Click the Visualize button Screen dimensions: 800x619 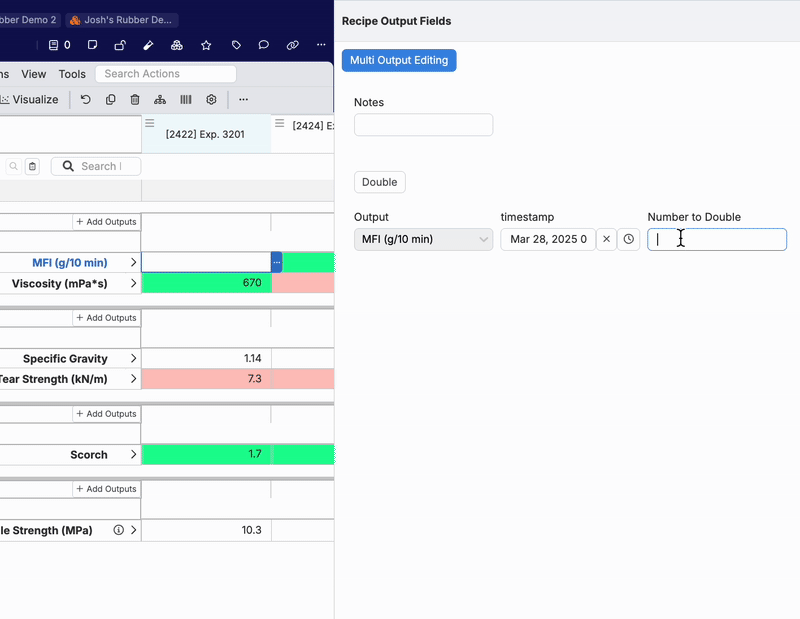30,100
